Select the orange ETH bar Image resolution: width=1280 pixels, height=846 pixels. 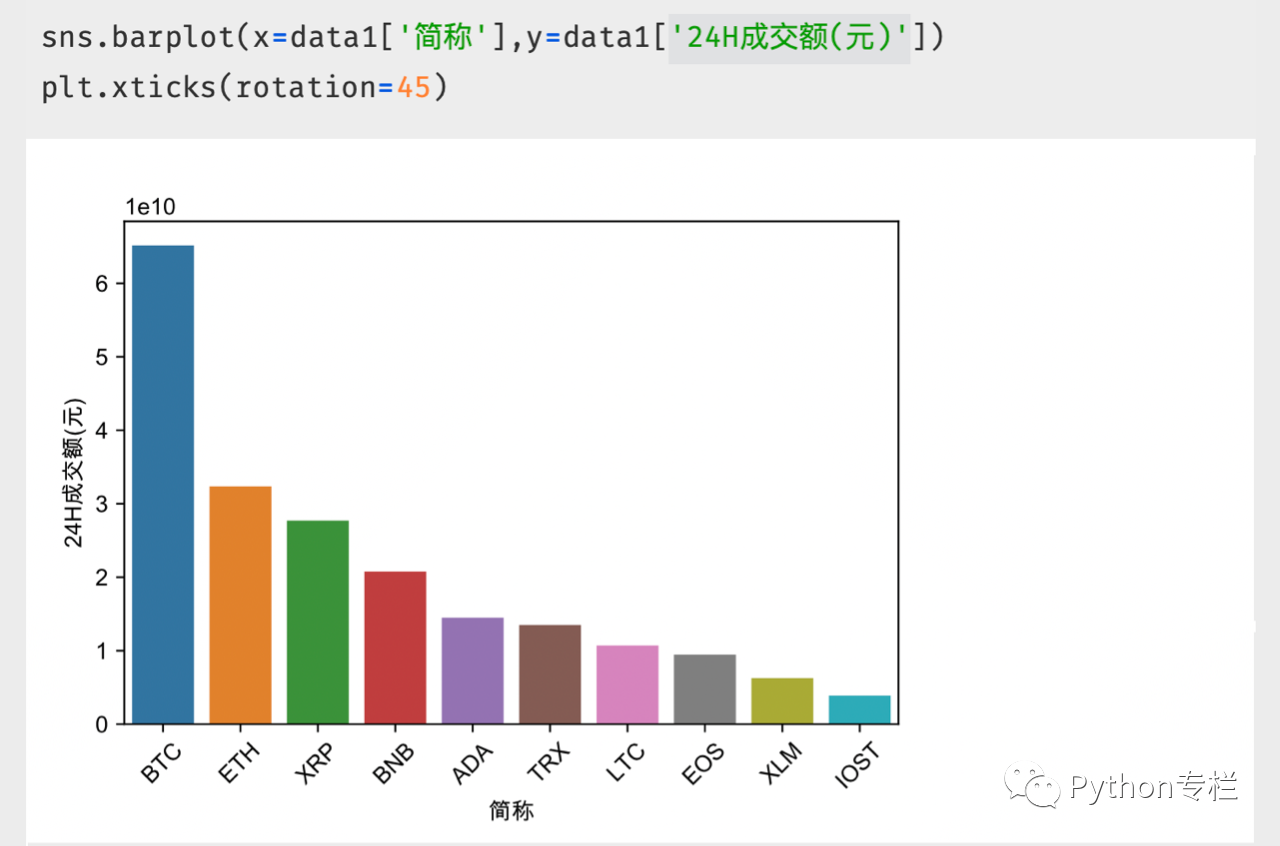click(x=240, y=604)
